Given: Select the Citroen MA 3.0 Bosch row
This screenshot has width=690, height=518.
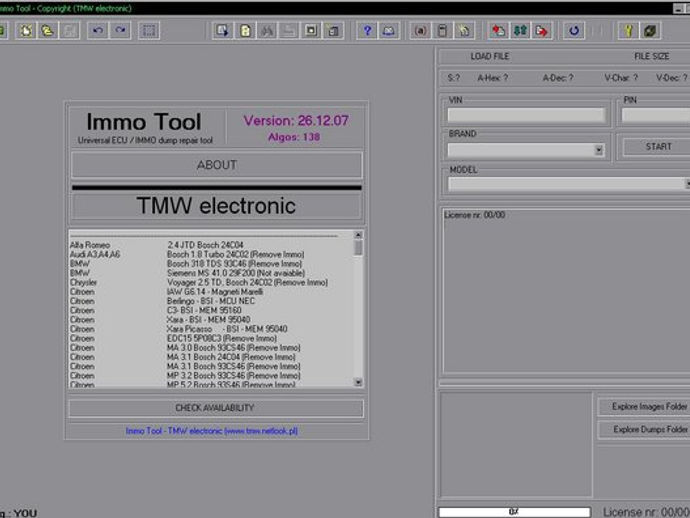Looking at the screenshot, I should 211,348.
